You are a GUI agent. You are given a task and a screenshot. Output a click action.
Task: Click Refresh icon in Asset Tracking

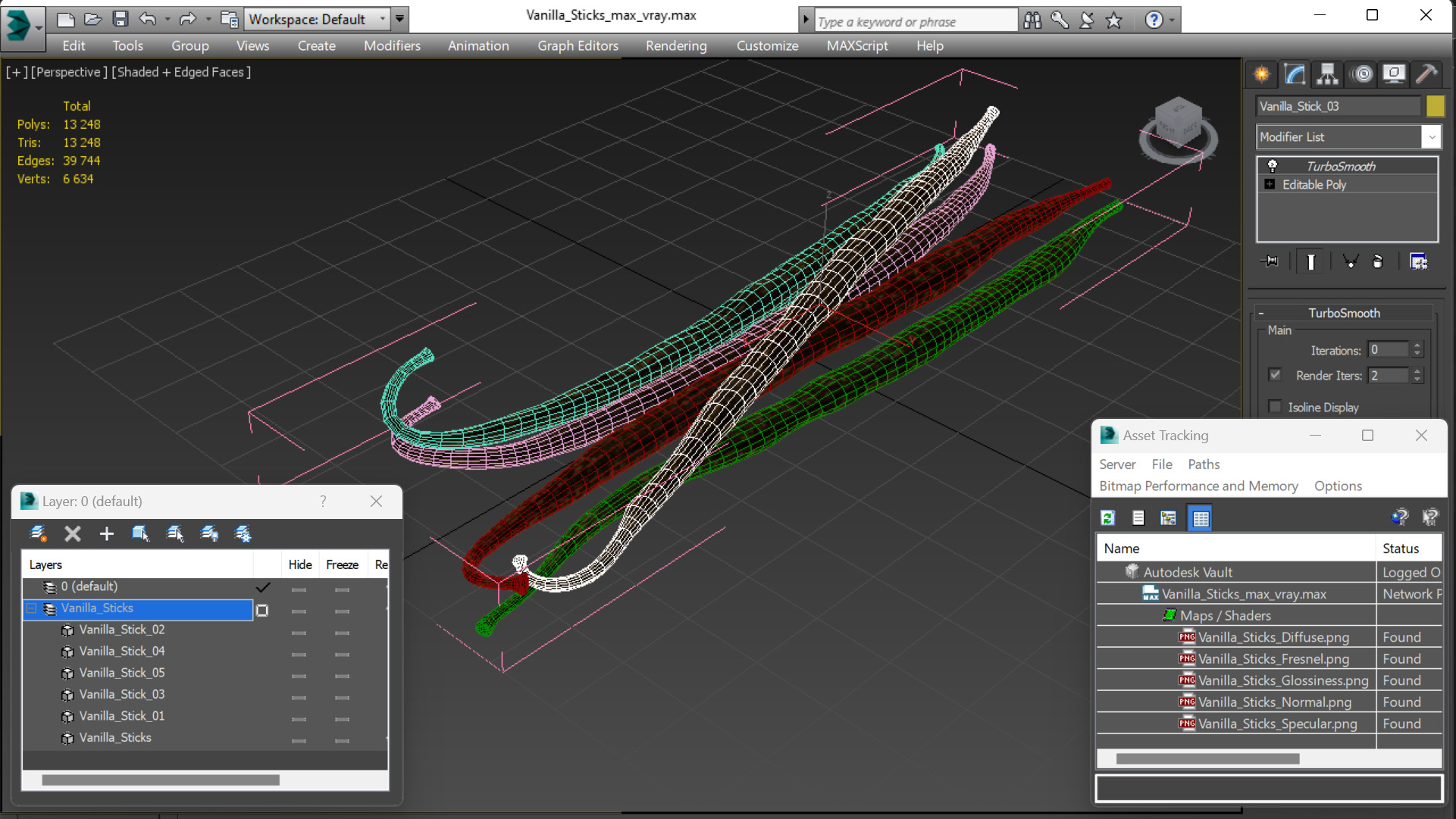[1107, 517]
